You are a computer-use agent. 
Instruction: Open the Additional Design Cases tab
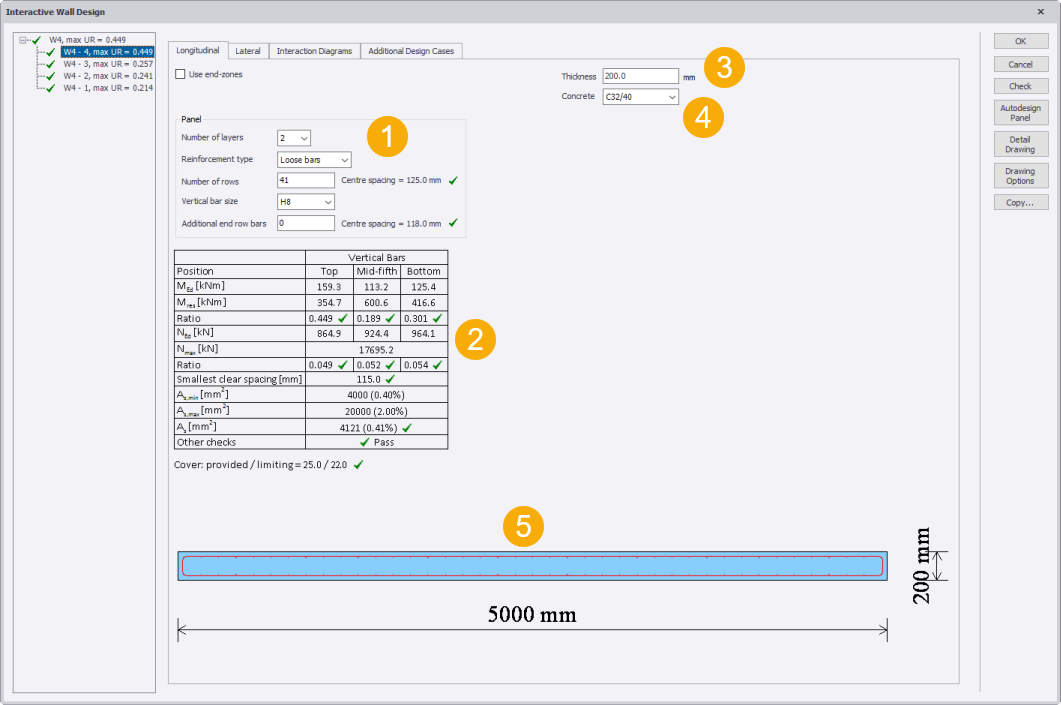(410, 51)
